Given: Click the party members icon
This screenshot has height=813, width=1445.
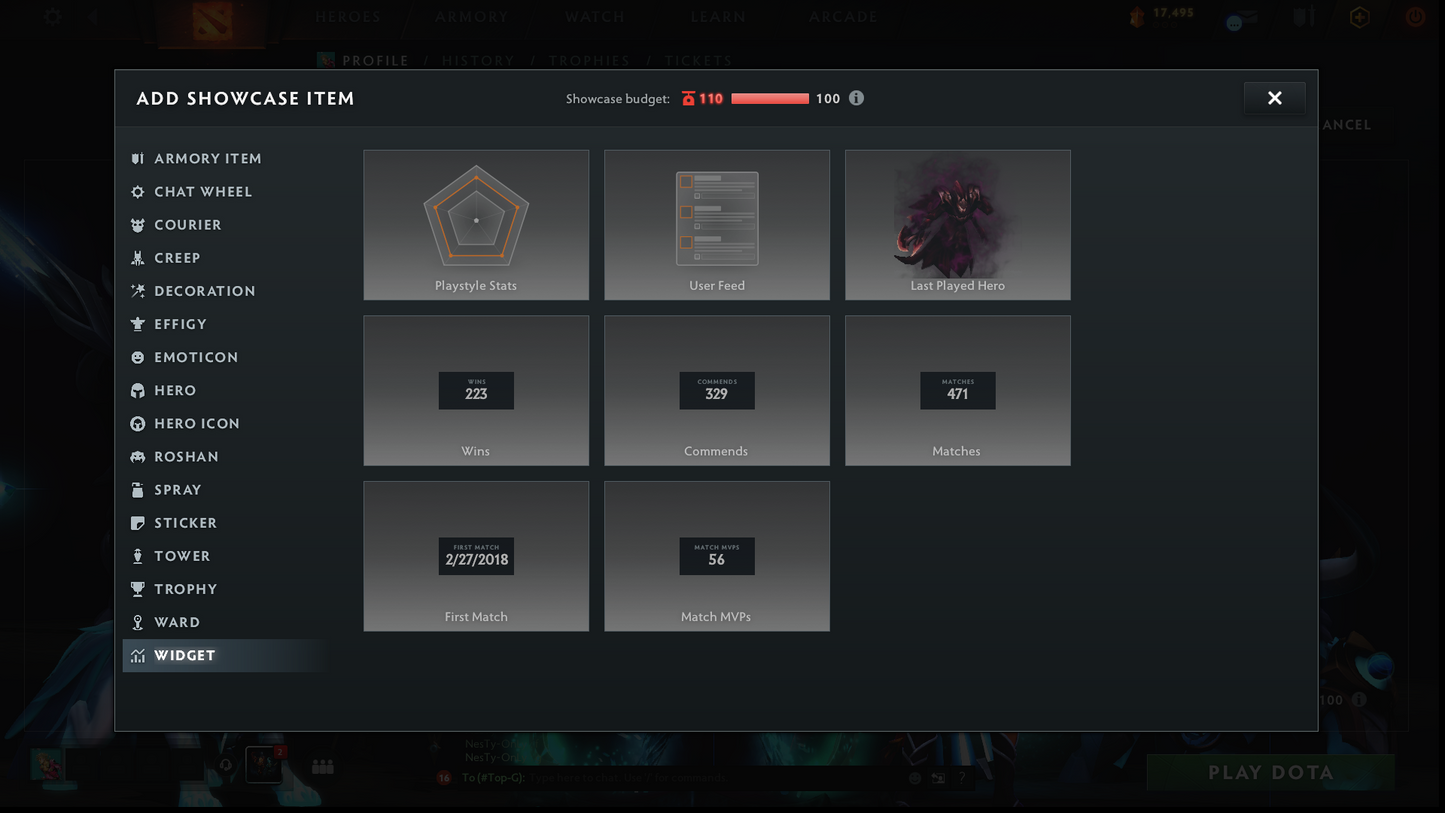Looking at the screenshot, I should [x=322, y=766].
